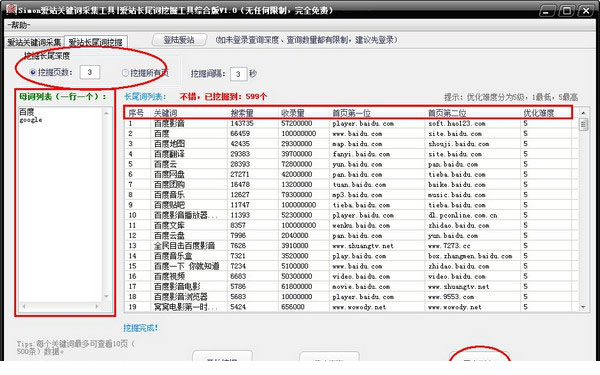The width and height of the screenshot is (600, 375).
Task: Select the 百度云盘 keyword row
Action: (x=169, y=235)
